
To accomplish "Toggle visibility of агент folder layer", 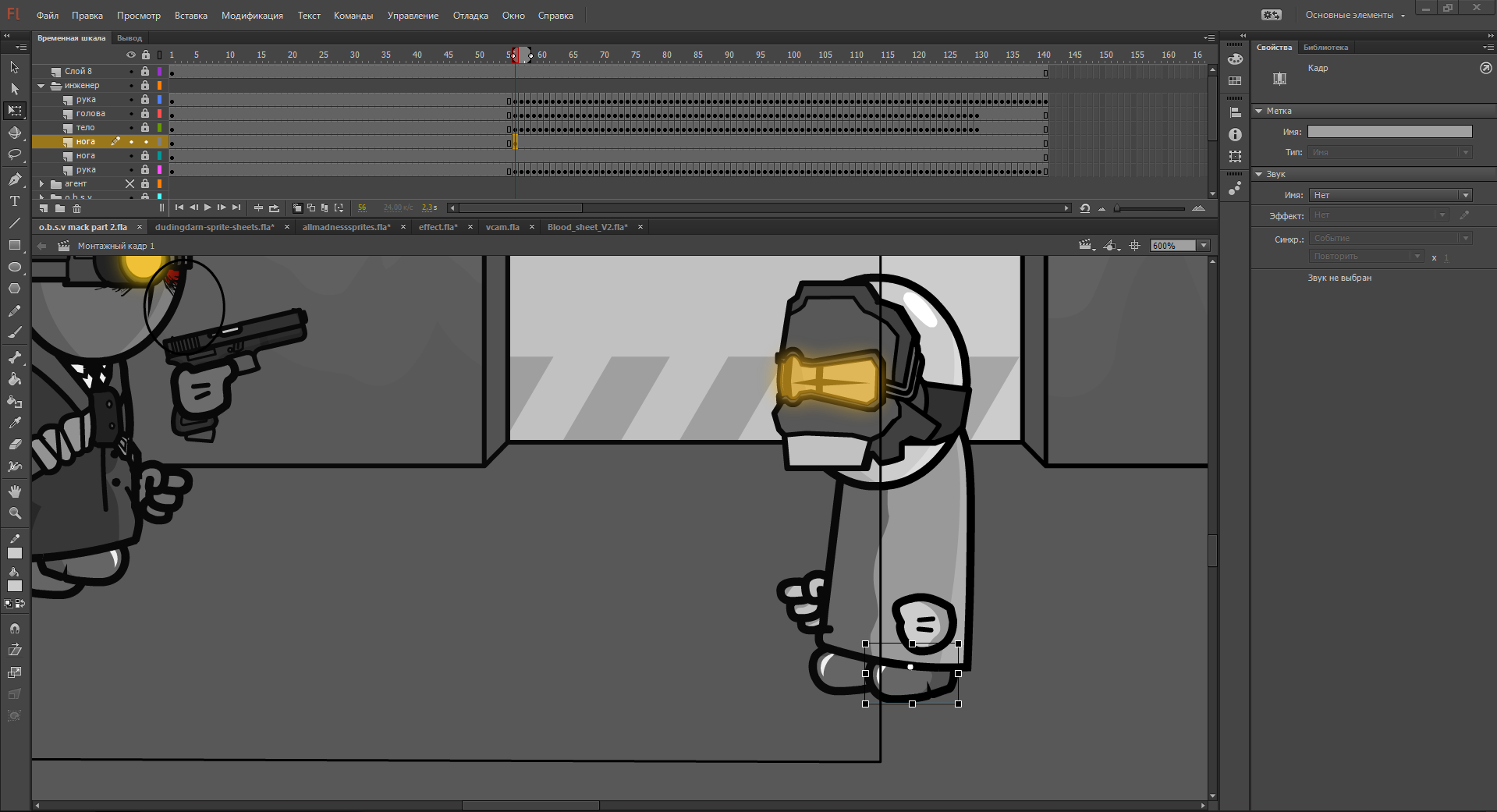I will [130, 184].
